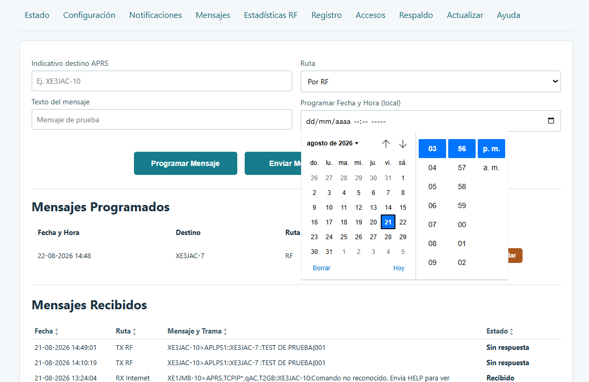
Task: Click destination XE3JAC-7 in scheduled messages
Action: click(x=190, y=256)
